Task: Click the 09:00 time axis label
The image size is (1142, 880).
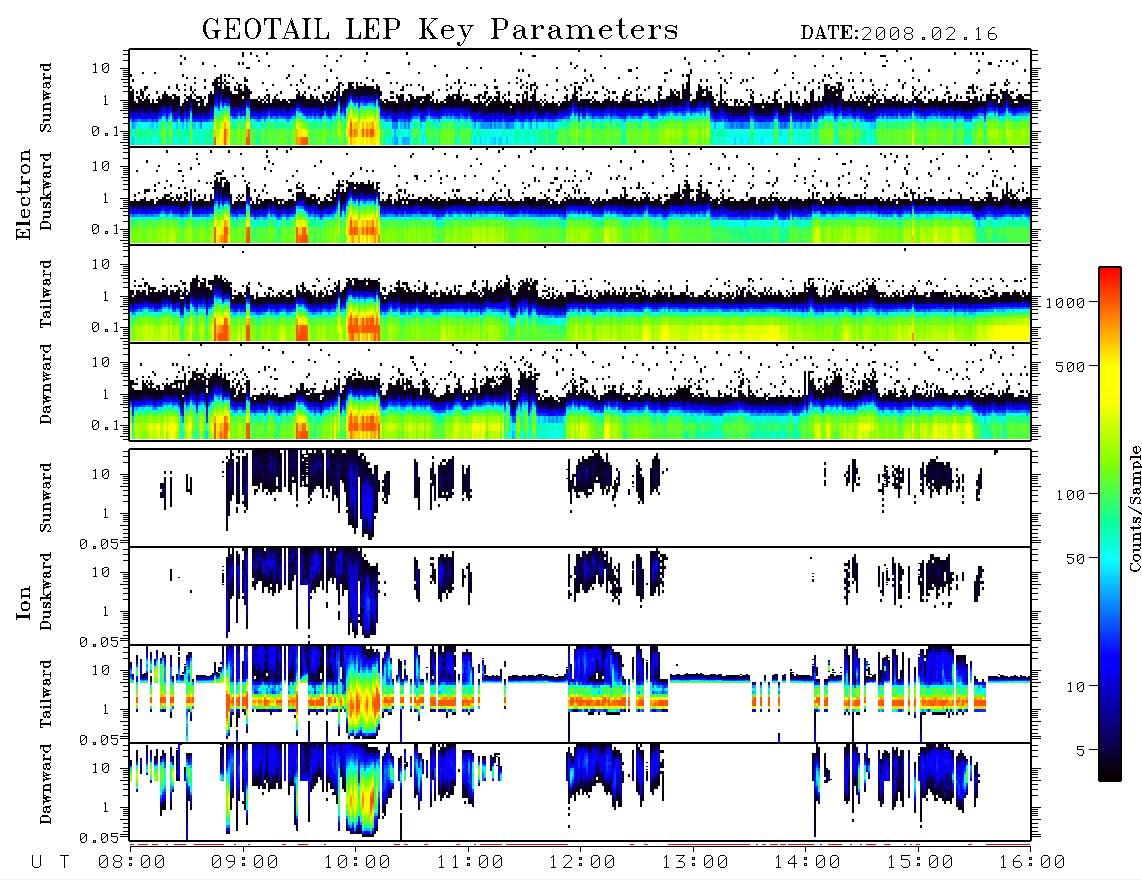Action: click(x=245, y=862)
